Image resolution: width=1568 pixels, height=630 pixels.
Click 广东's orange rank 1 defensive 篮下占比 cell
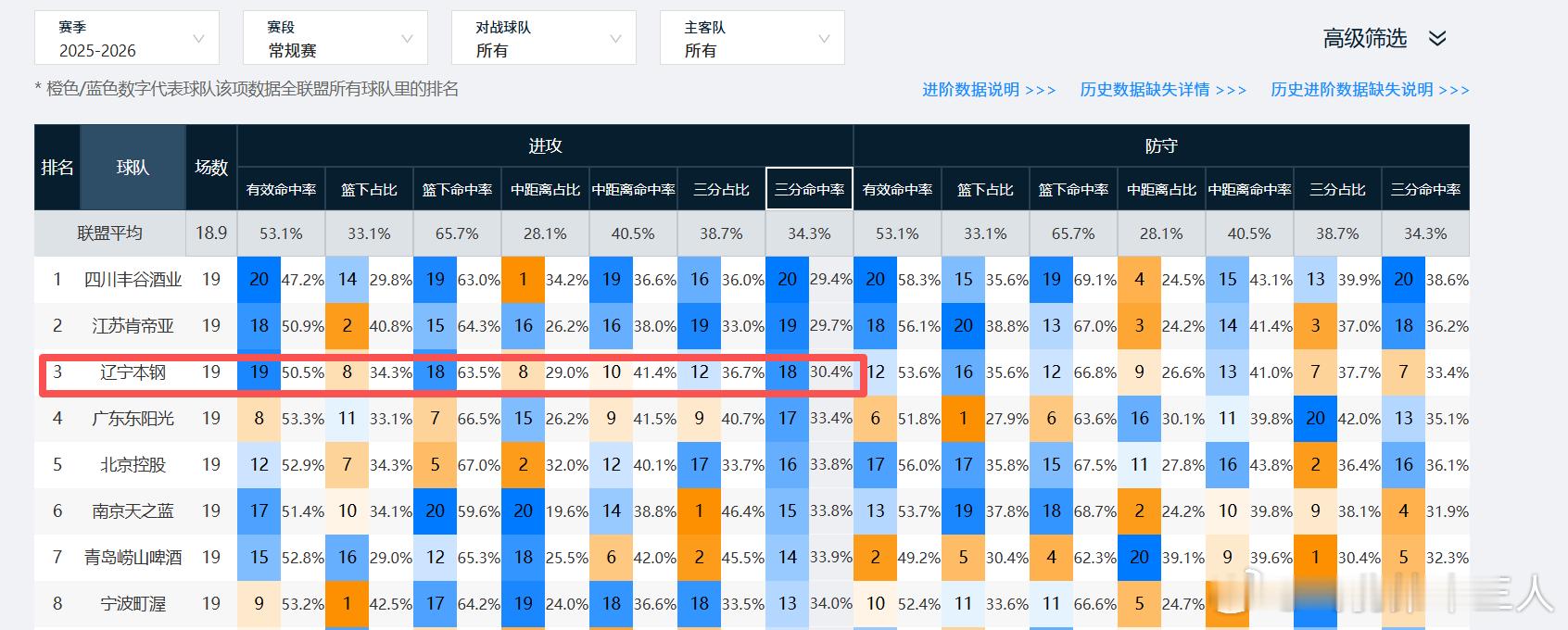(x=964, y=419)
